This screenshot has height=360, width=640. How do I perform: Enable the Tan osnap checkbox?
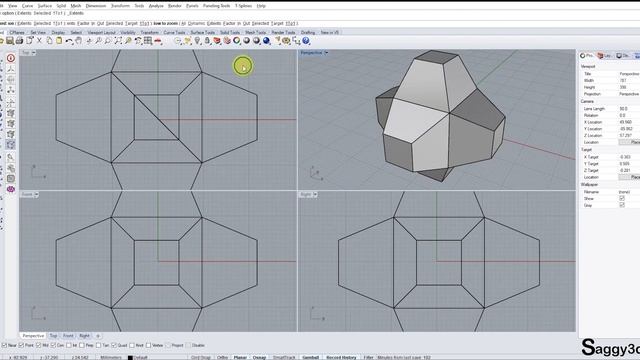98,345
